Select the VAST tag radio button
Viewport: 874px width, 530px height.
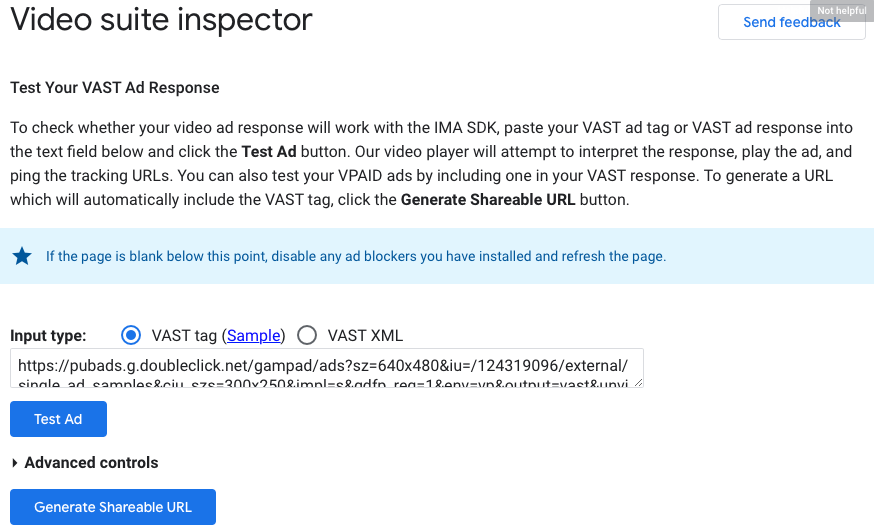pyautogui.click(x=130, y=335)
